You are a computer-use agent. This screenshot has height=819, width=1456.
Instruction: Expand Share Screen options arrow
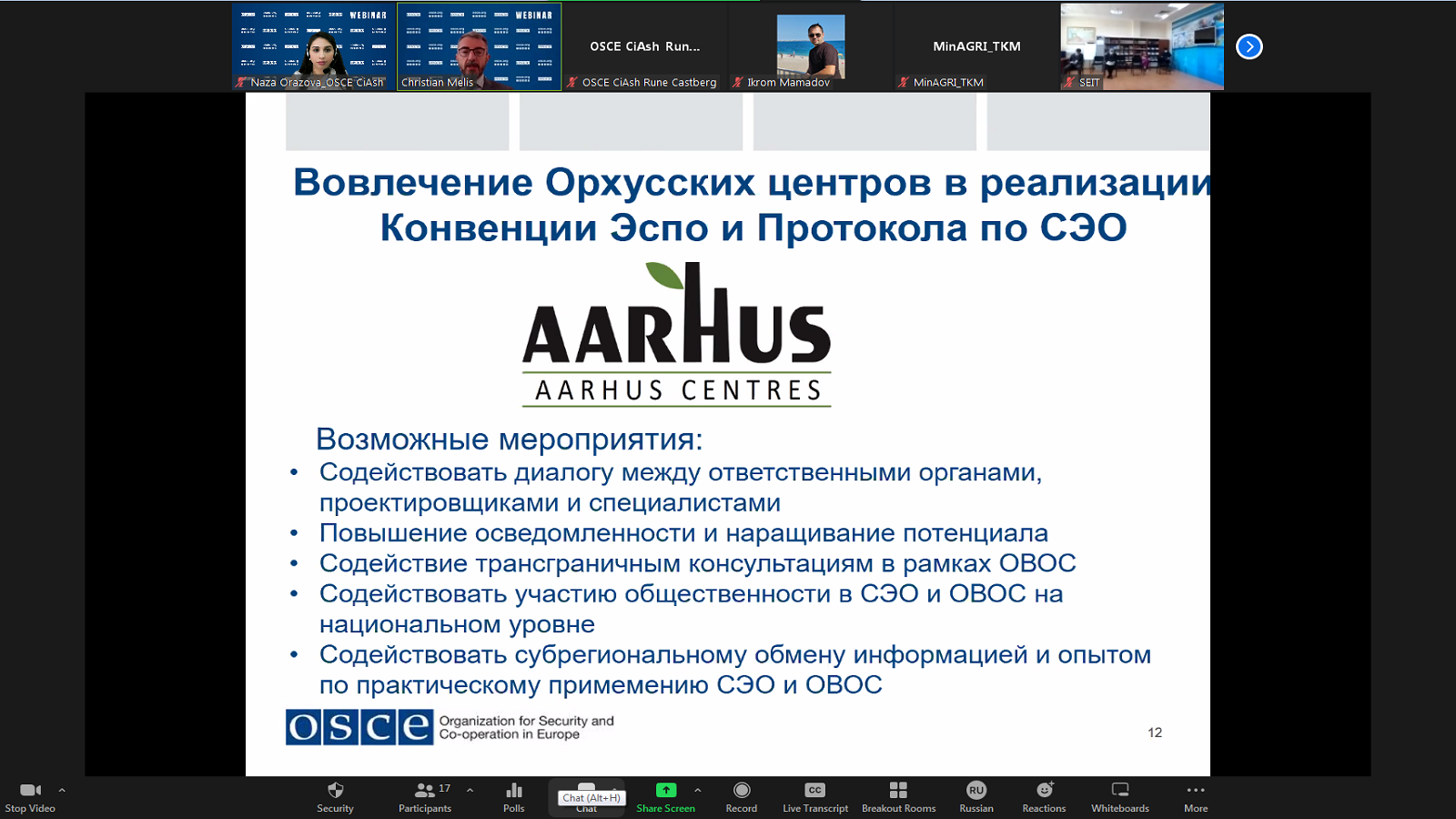tap(698, 790)
